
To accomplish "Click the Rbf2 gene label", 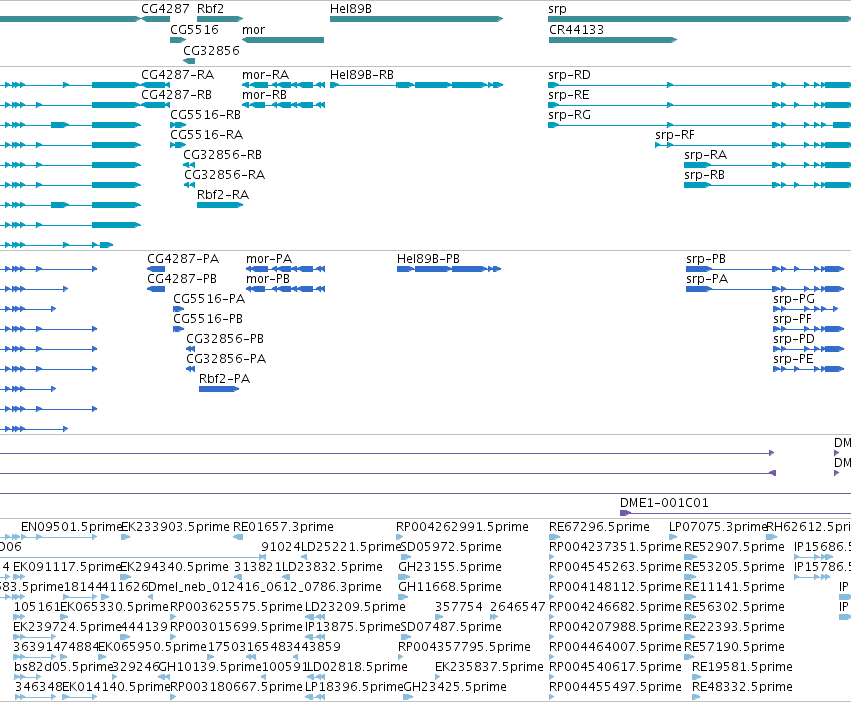I will 211,9.
